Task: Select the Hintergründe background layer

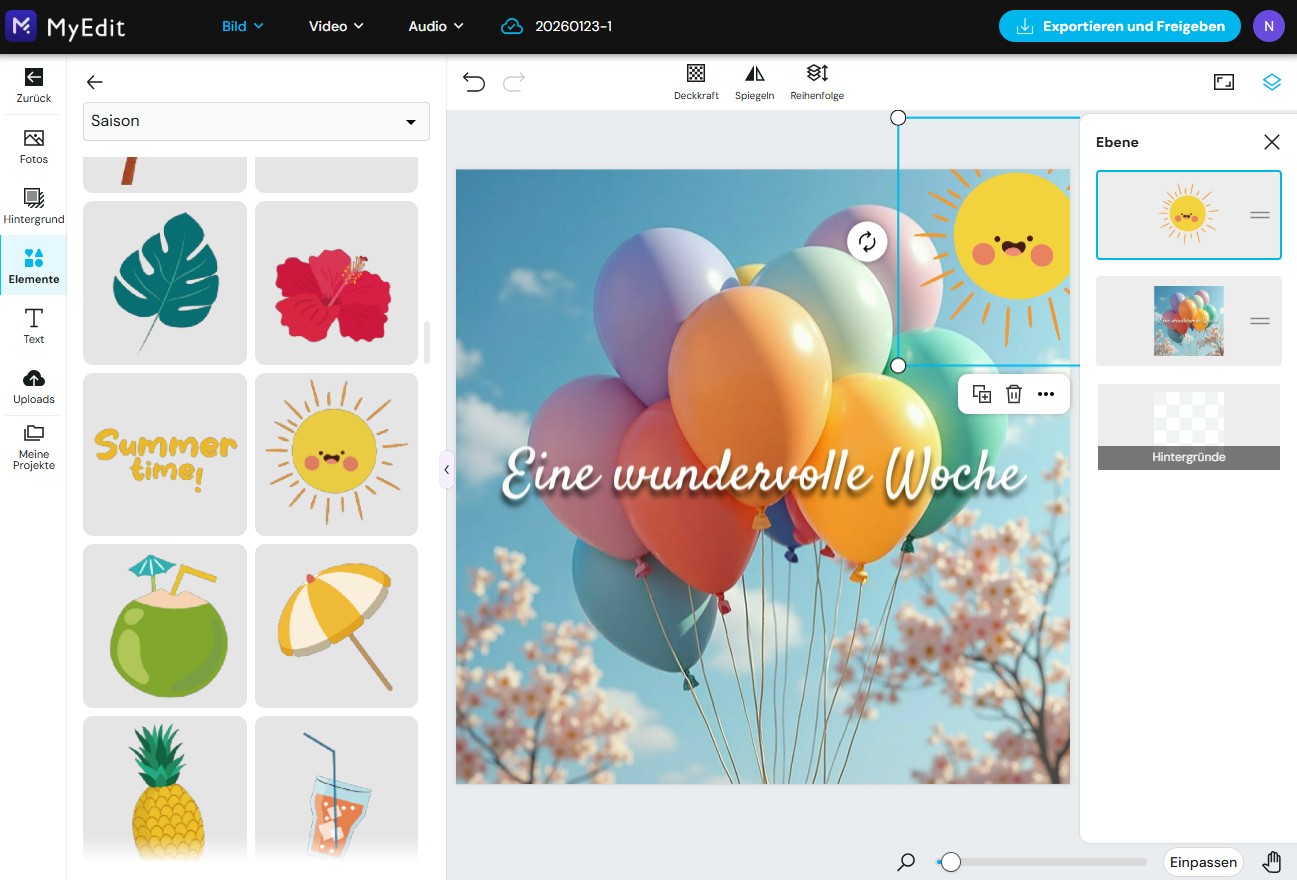Action: pyautogui.click(x=1189, y=427)
